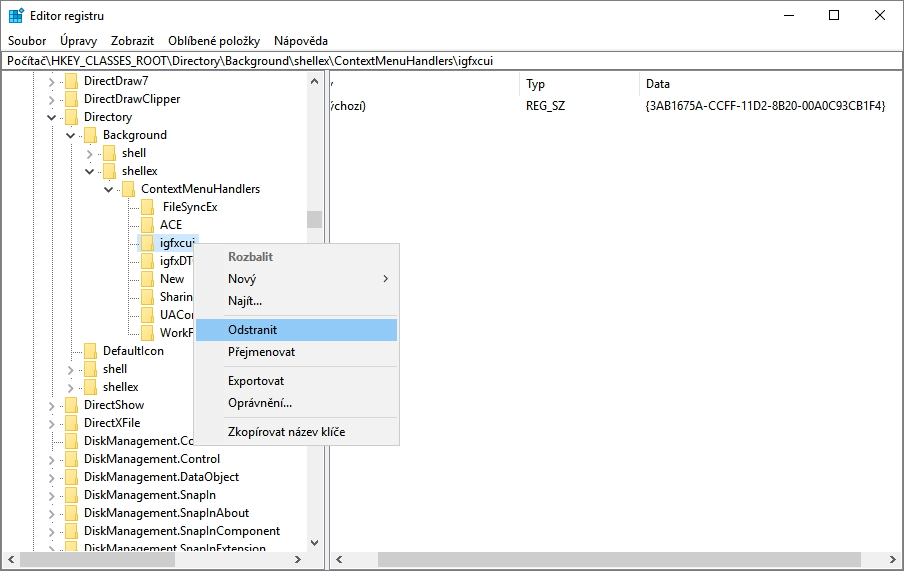
Task: Open the Oblíbené položky menu
Action: tap(214, 41)
